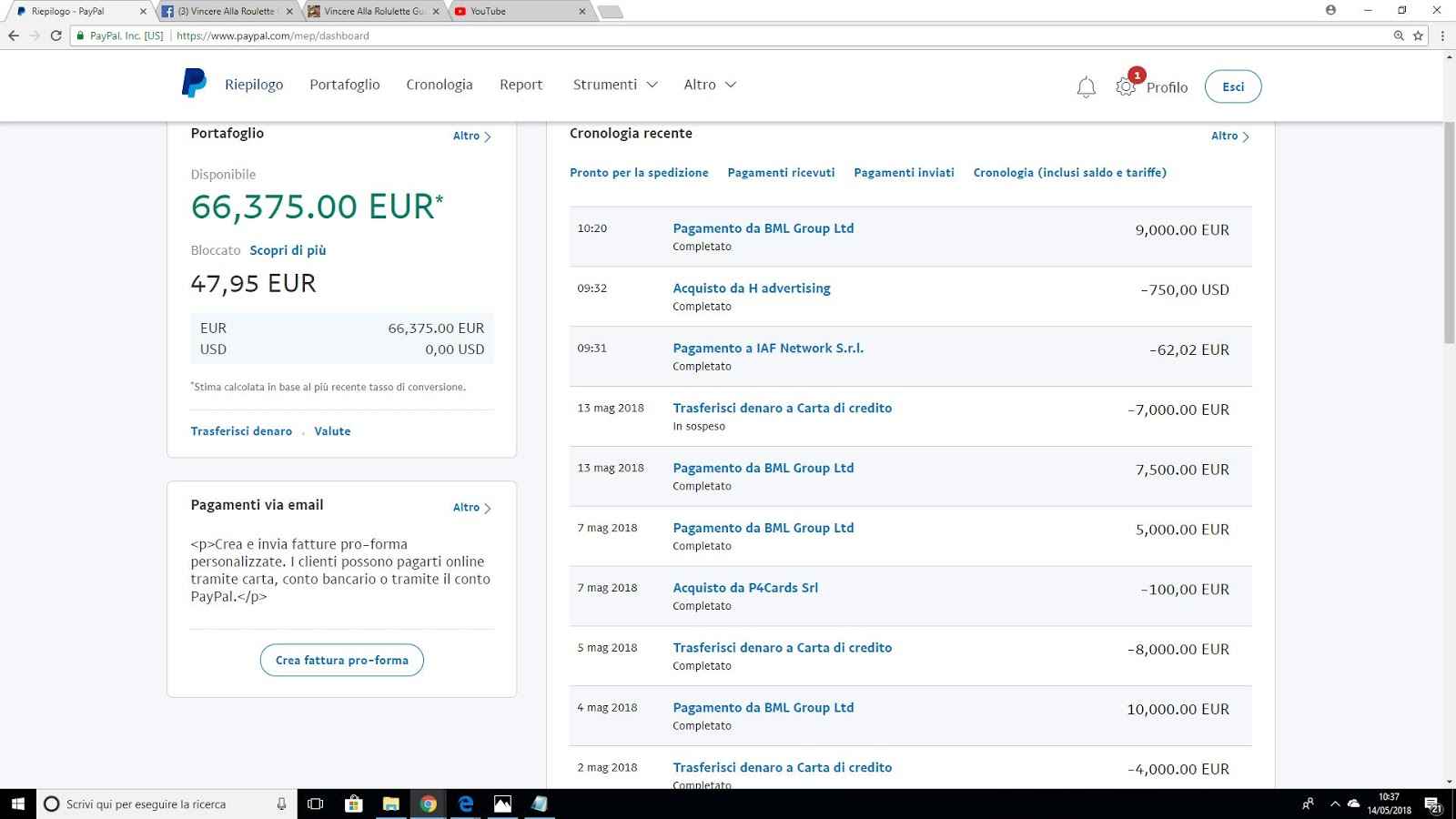Open File Explorer from taskbar
Screen dimensions: 1456x819
(x=390, y=804)
